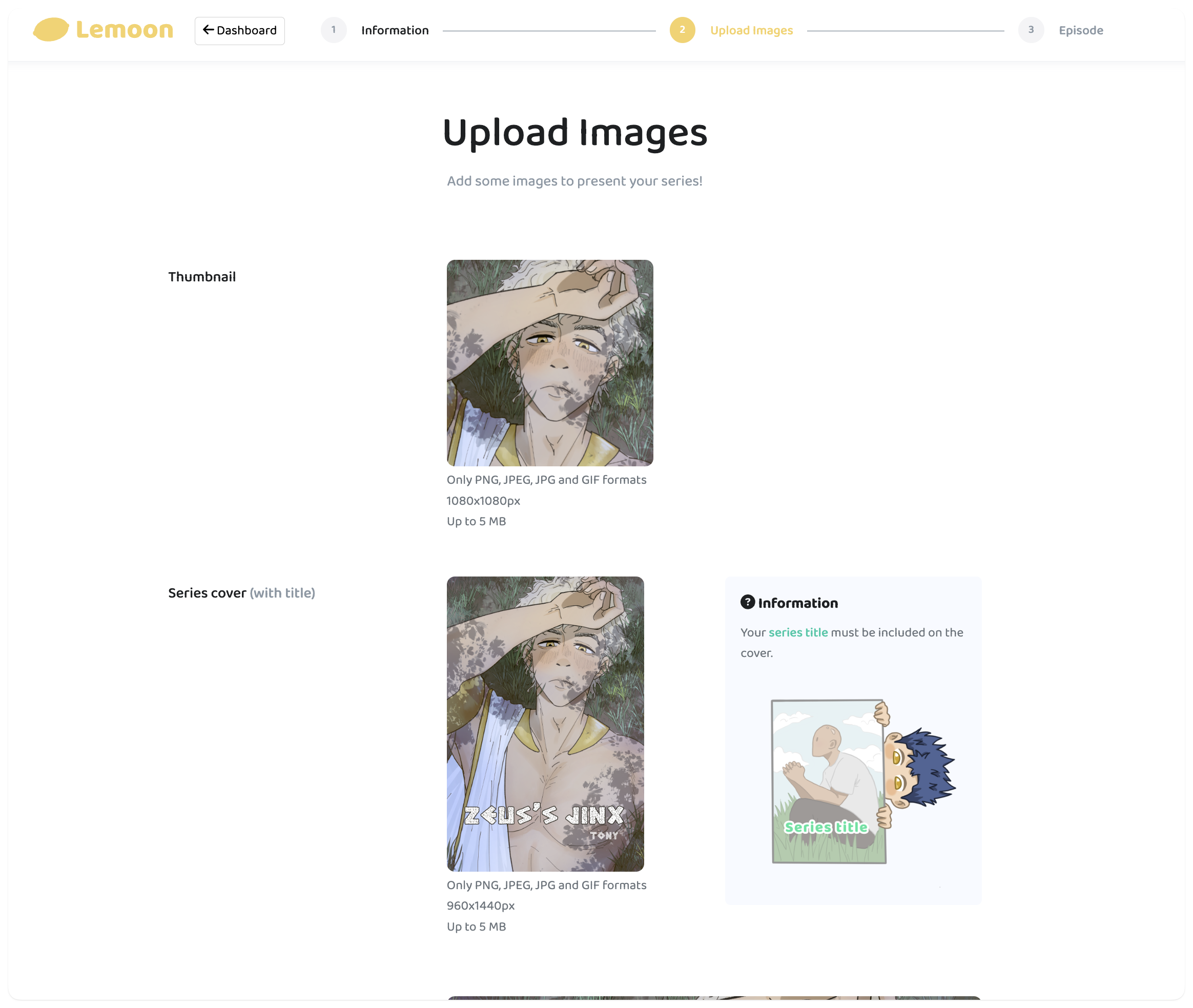This screenshot has height=1008, width=1193.
Task: Open the Information step label
Action: tap(395, 30)
